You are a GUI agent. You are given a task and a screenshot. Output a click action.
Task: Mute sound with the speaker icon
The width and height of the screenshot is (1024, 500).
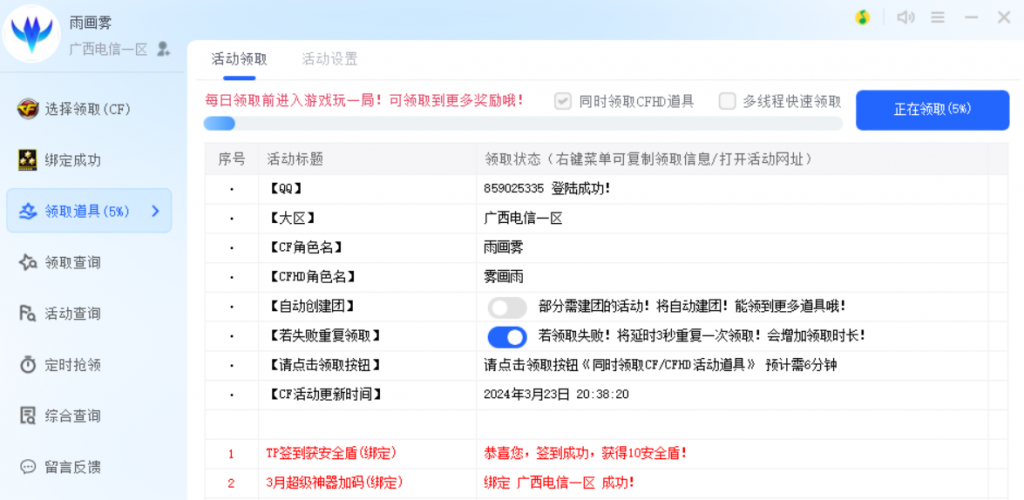click(x=905, y=18)
